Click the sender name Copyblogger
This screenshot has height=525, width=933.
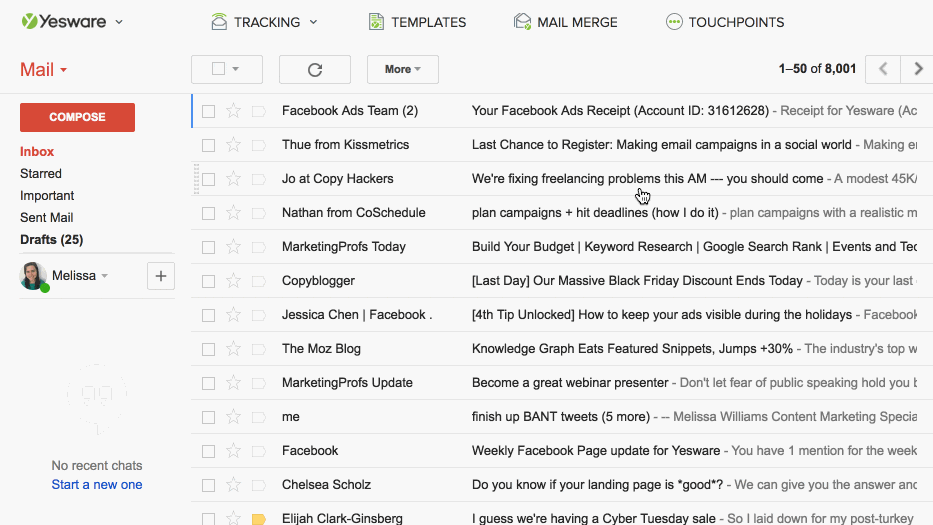click(x=318, y=281)
